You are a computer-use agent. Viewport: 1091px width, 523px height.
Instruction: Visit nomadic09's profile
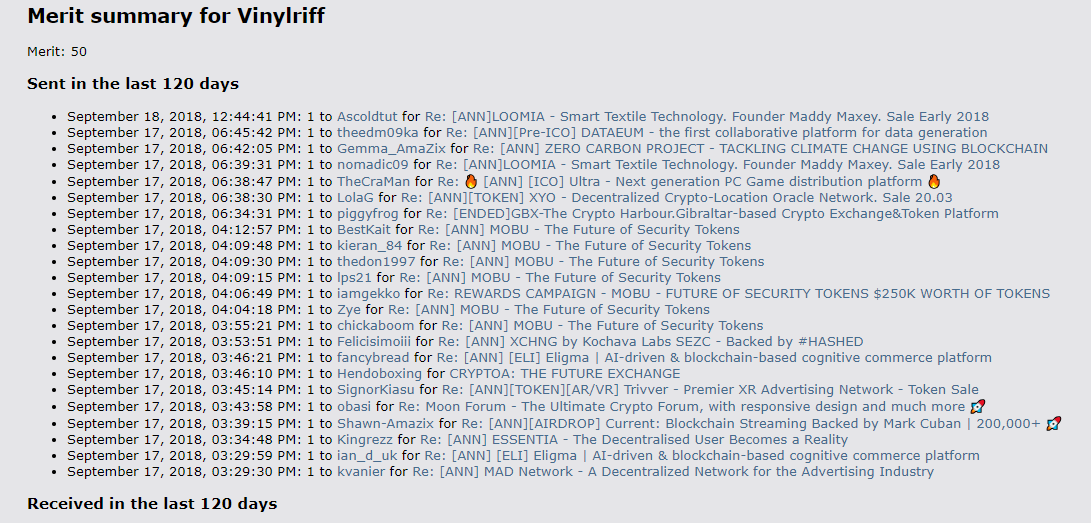point(373,165)
